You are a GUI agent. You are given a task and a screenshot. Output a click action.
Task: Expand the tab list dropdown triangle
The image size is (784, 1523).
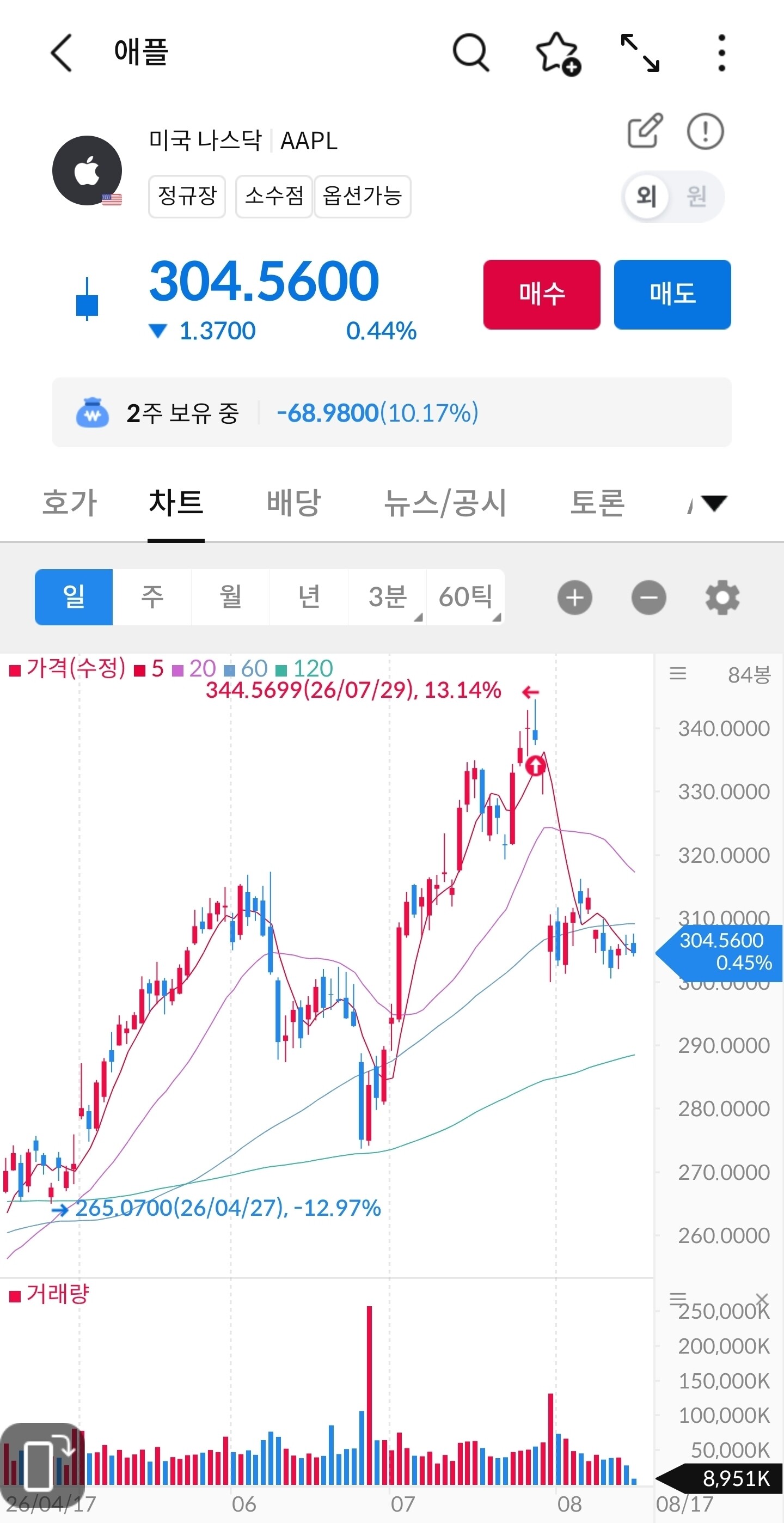[x=714, y=503]
